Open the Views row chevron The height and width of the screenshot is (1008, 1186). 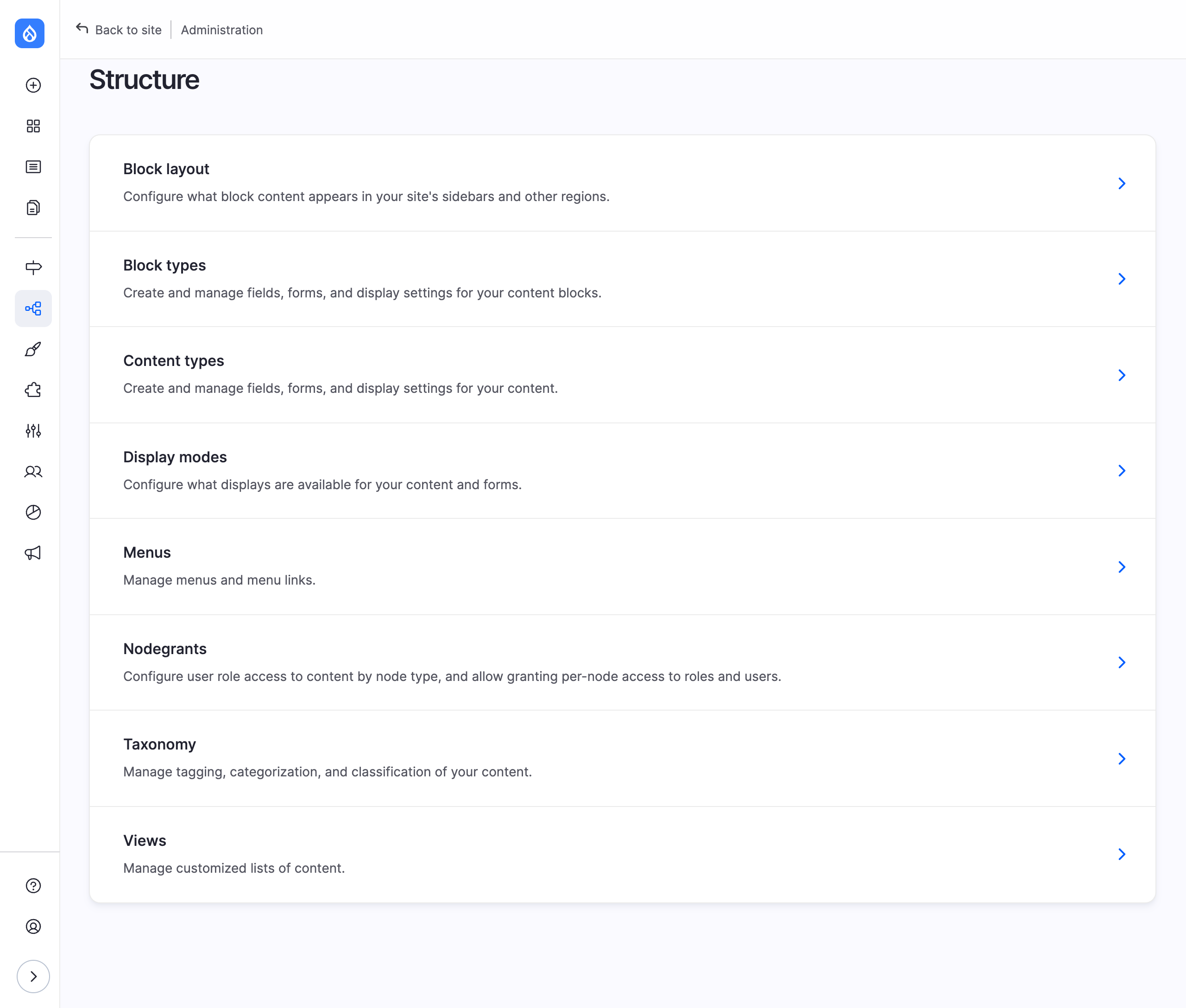coord(1122,854)
